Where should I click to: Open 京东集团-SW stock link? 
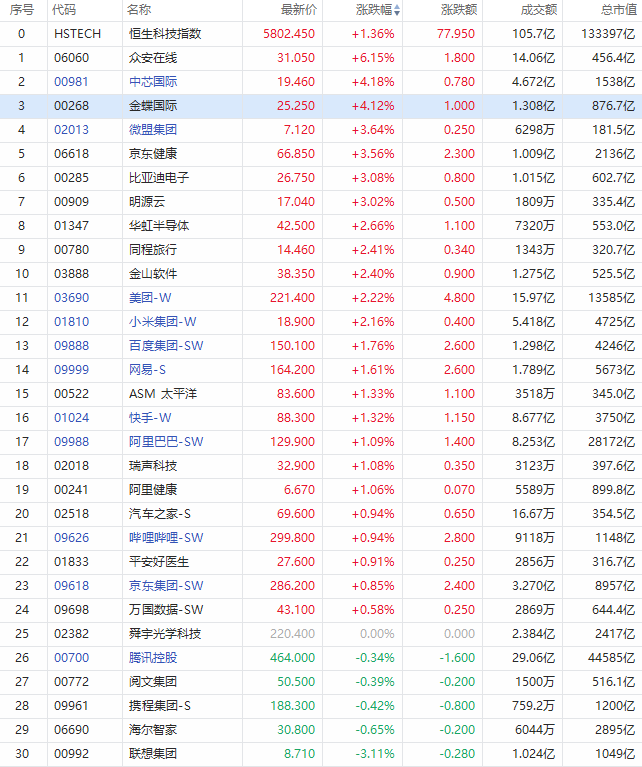pos(166,585)
